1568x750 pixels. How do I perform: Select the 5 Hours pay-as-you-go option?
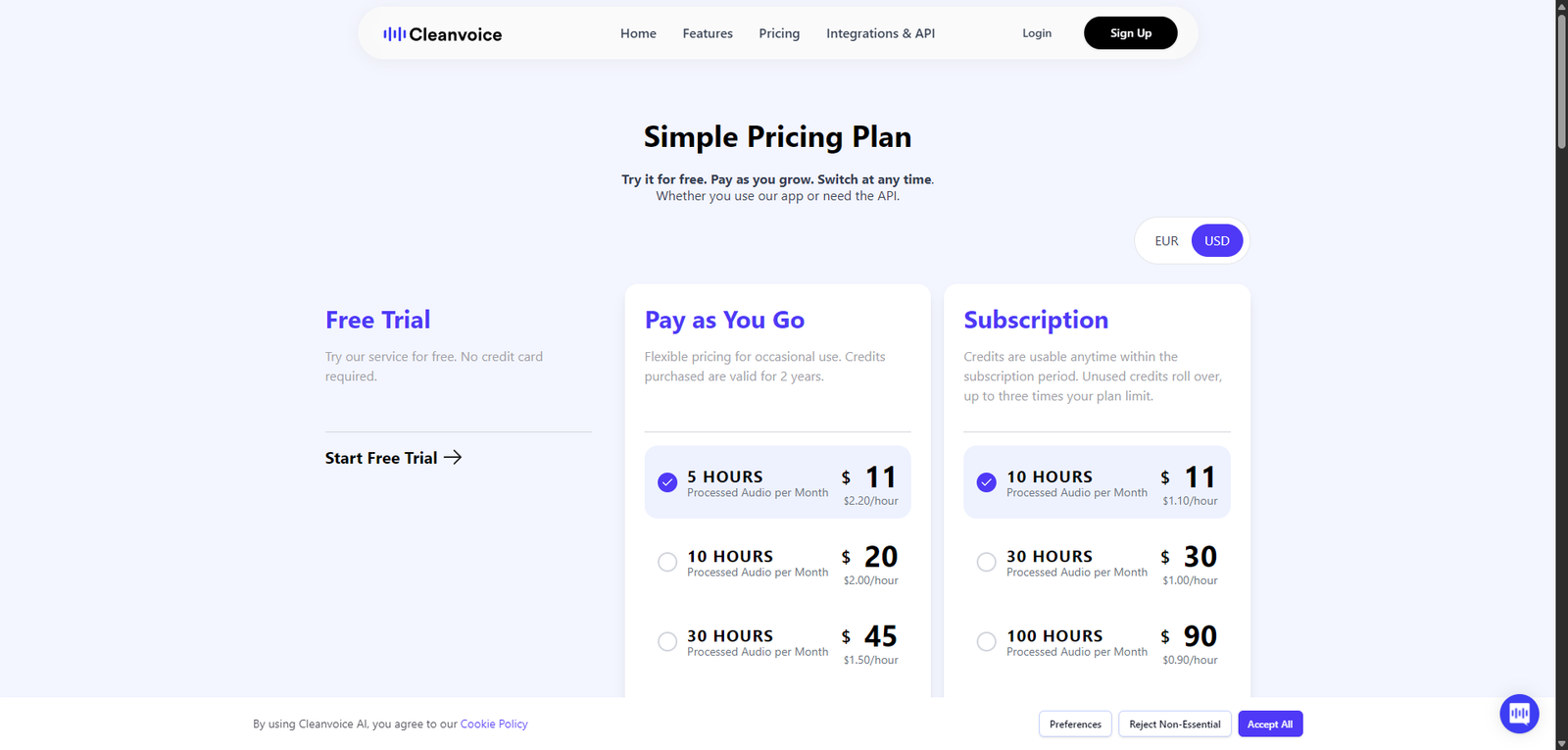point(667,482)
